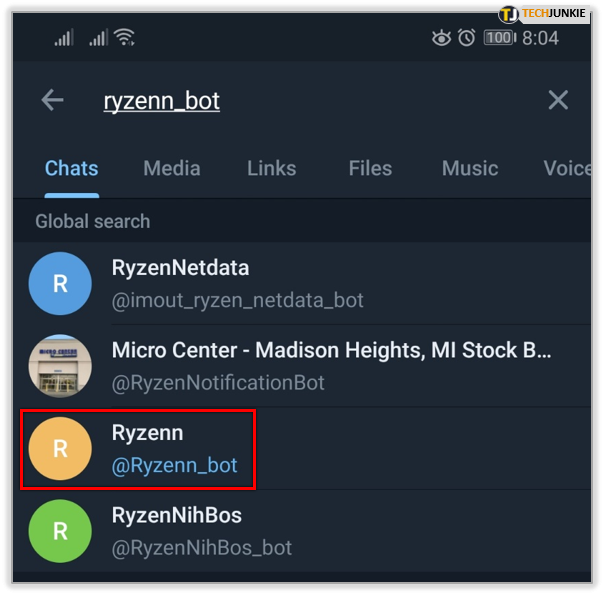Click the @Ryzenn_bot username link
Screen dimensions: 604x595
[x=174, y=465]
